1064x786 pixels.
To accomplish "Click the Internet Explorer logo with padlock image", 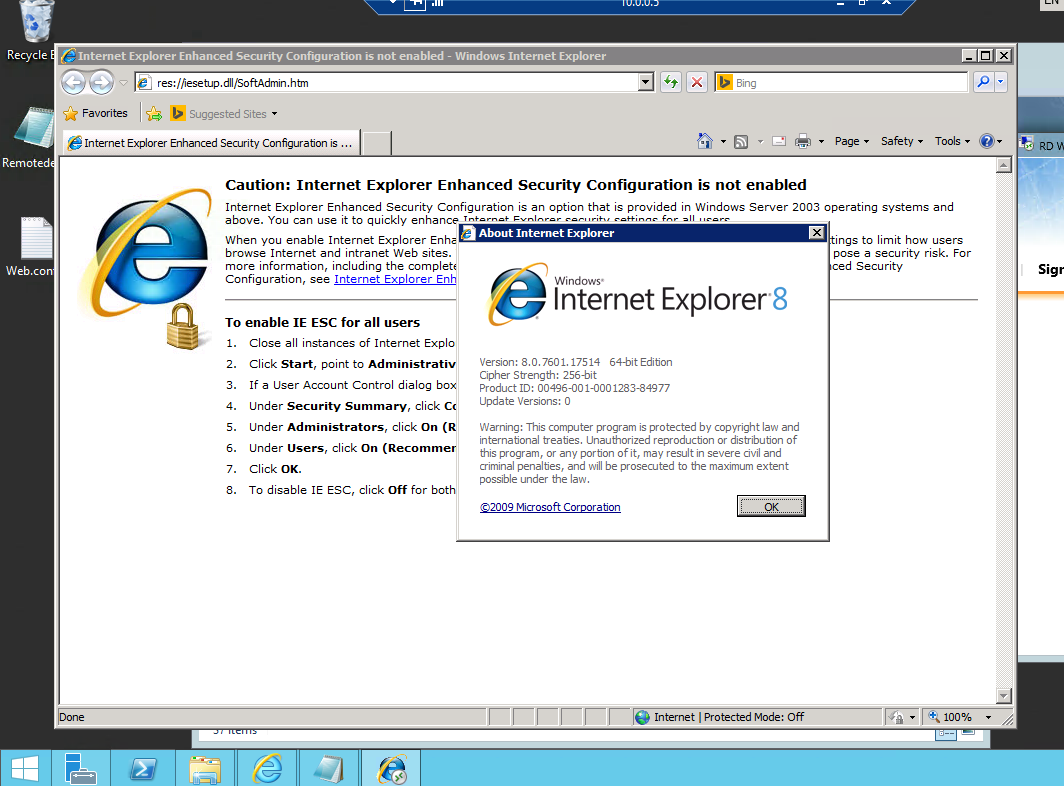I will 147,267.
